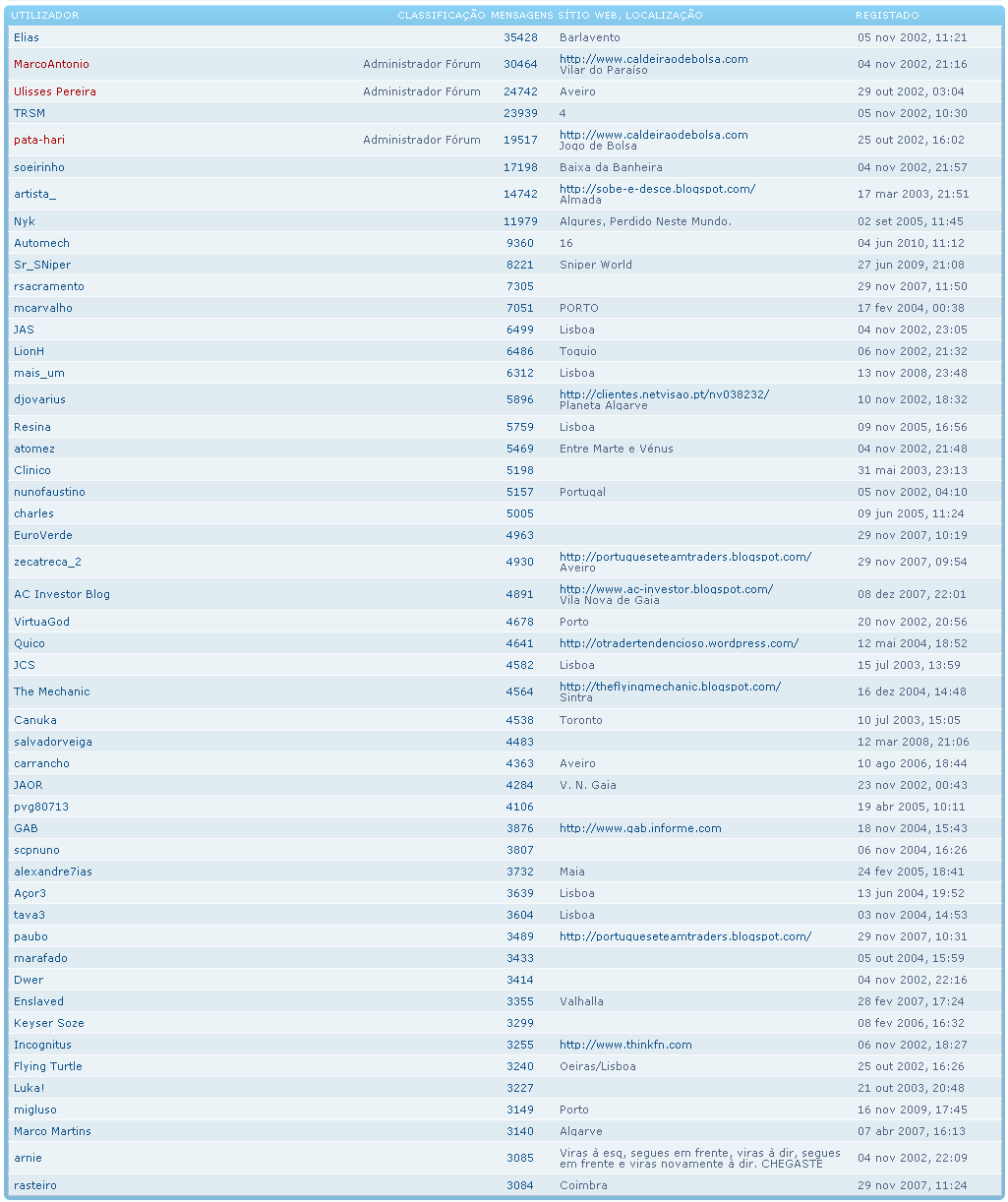Sort list by Utilizador column header
Screen dimensions: 1008x1202
pyautogui.click(x=44, y=16)
